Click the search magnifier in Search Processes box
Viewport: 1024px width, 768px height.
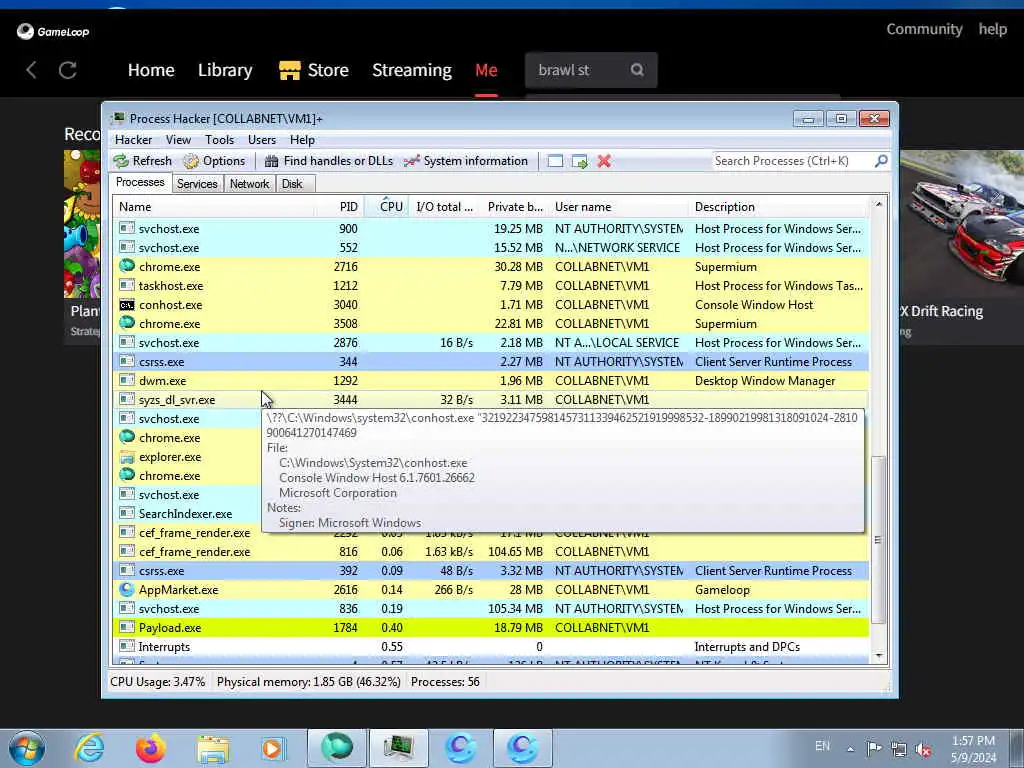[x=881, y=160]
